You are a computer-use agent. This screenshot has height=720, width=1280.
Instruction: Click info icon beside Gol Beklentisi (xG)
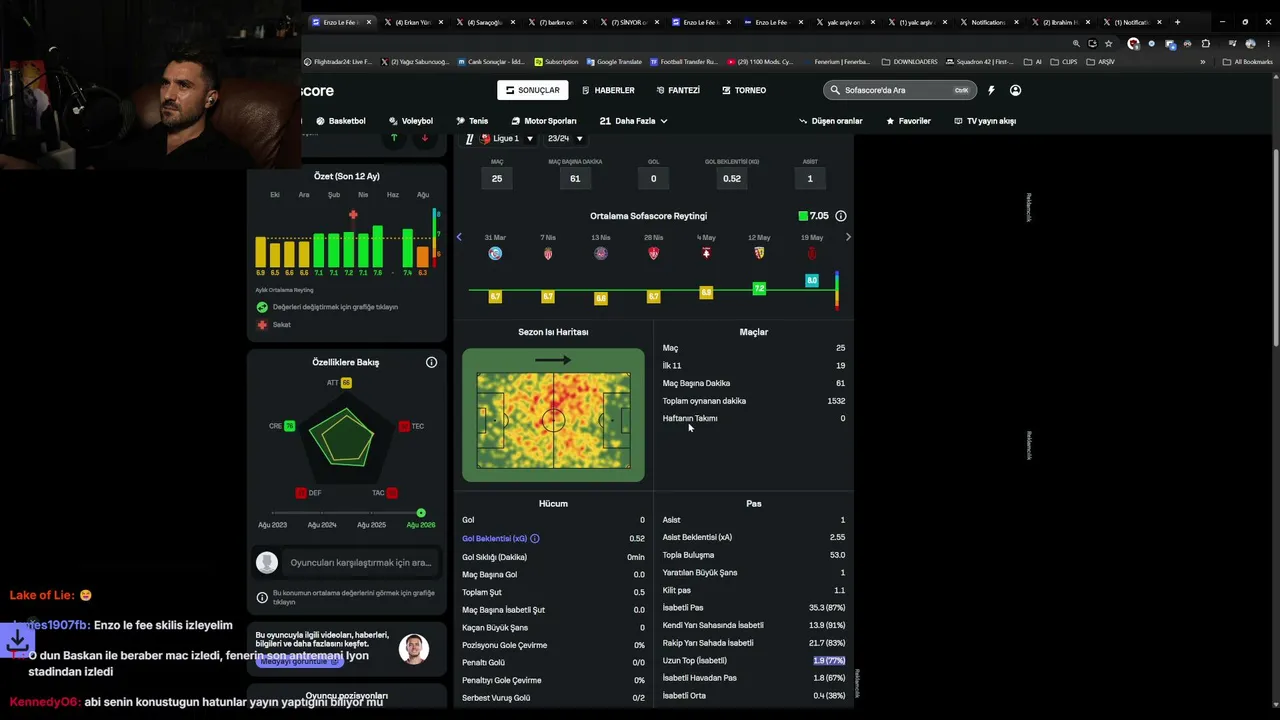pos(535,539)
